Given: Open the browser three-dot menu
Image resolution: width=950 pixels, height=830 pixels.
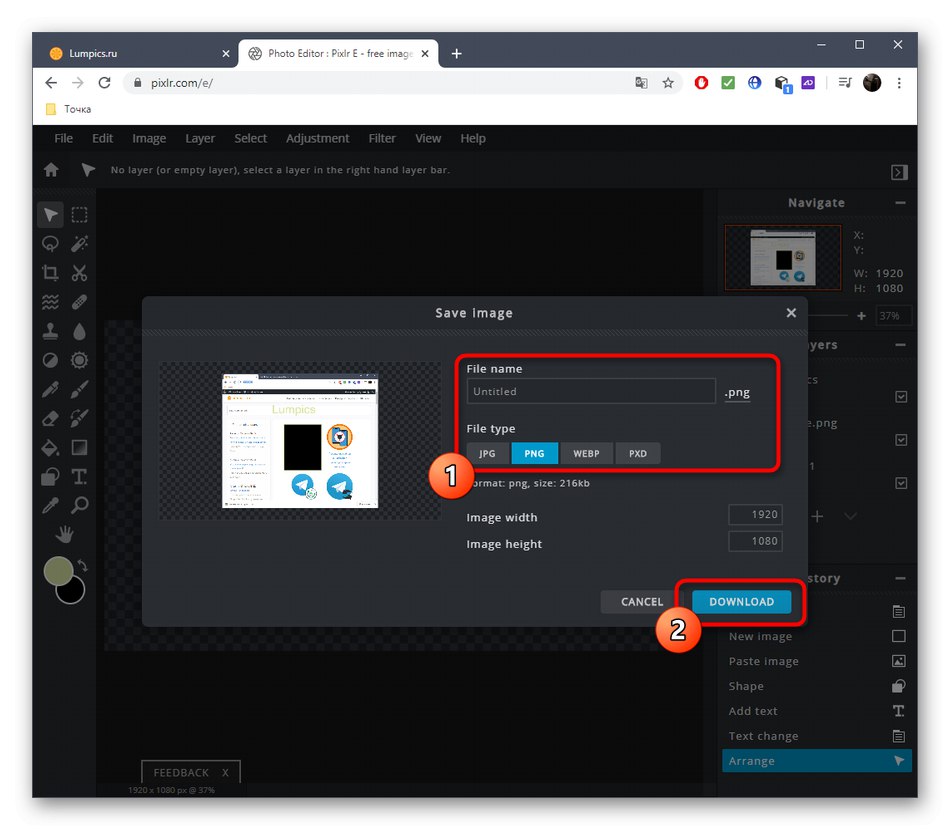Looking at the screenshot, I should pyautogui.click(x=899, y=83).
